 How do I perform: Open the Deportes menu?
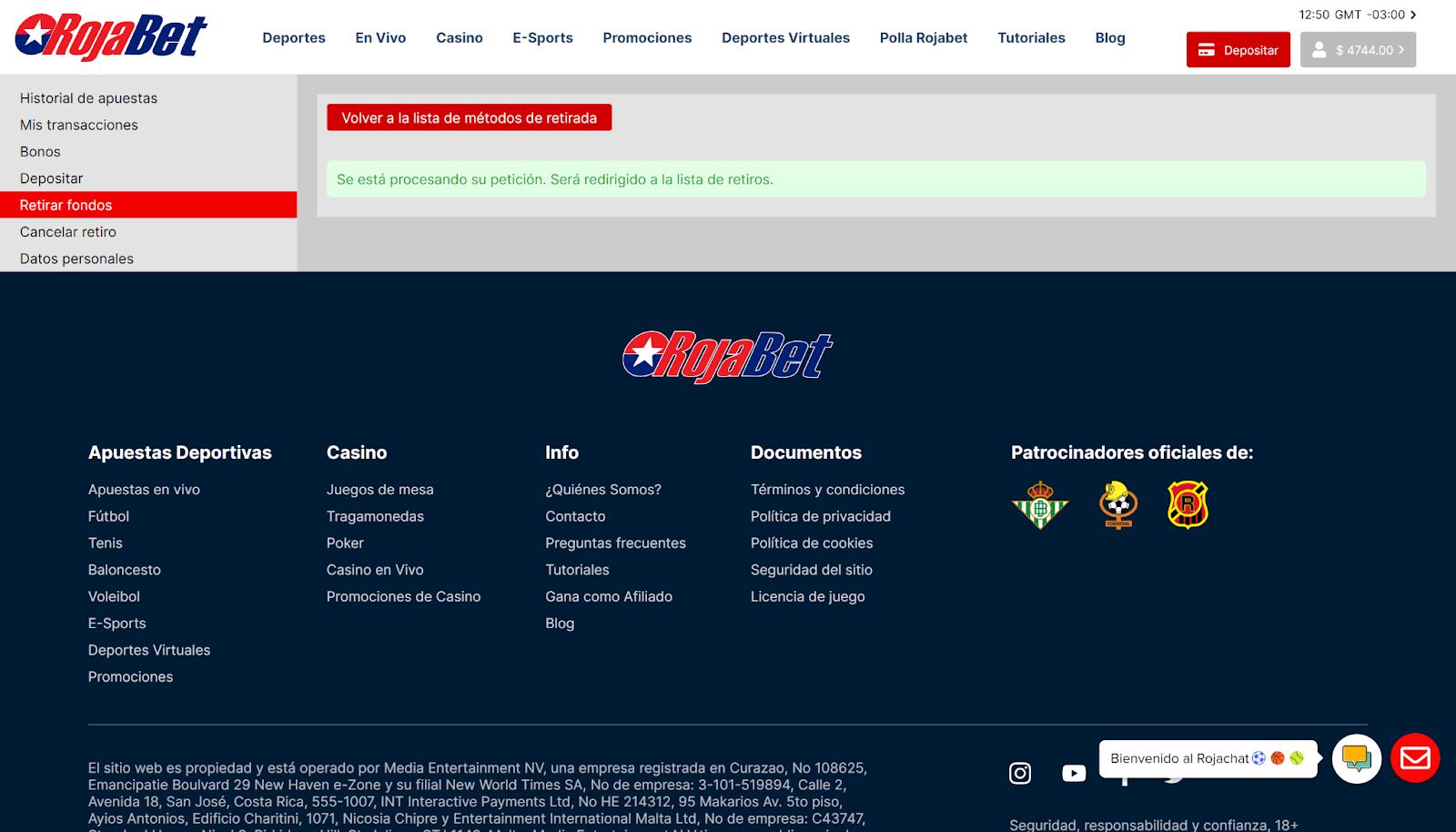tap(294, 37)
